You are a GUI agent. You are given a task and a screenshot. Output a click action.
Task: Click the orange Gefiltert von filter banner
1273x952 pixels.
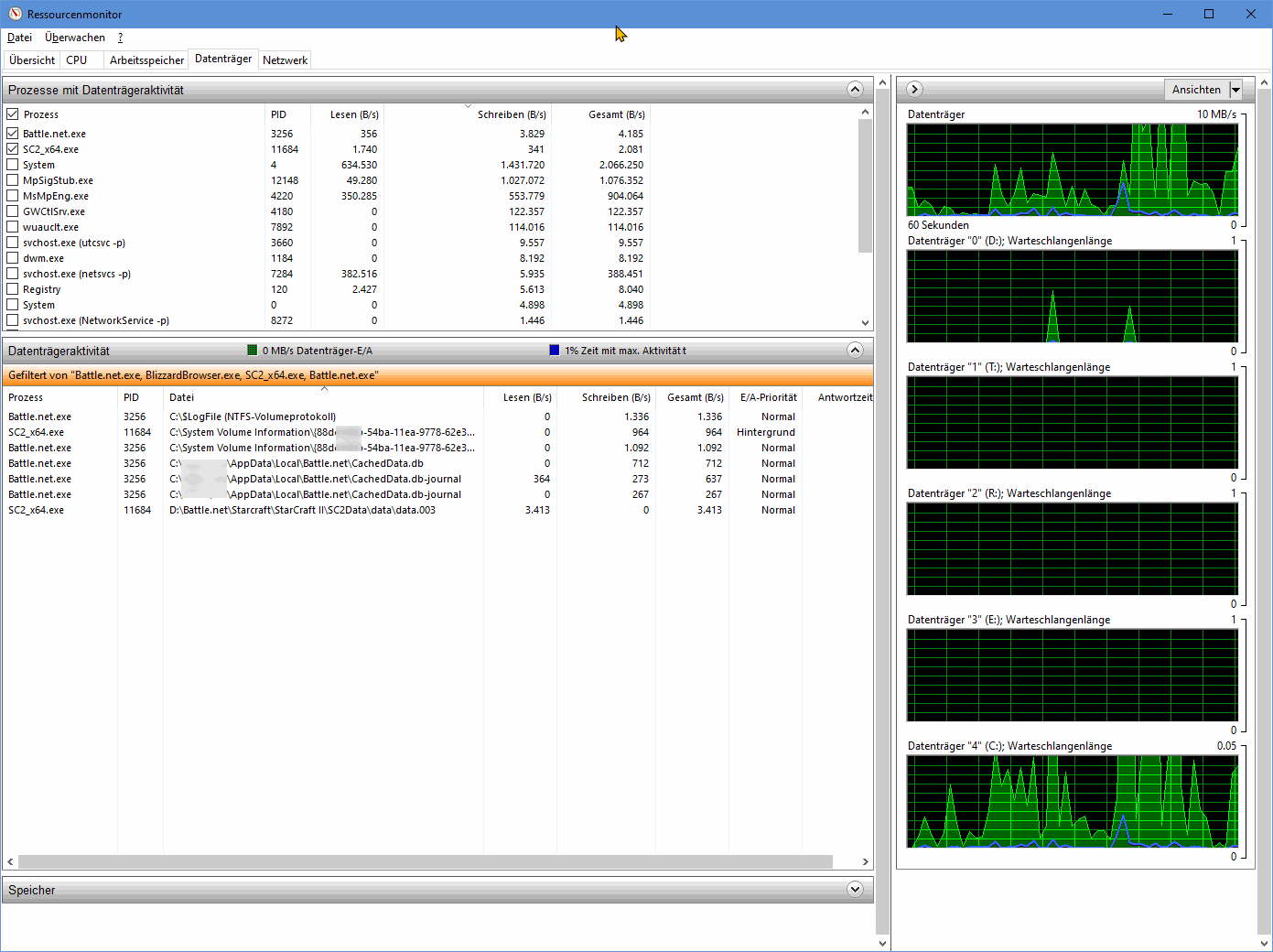click(x=437, y=375)
